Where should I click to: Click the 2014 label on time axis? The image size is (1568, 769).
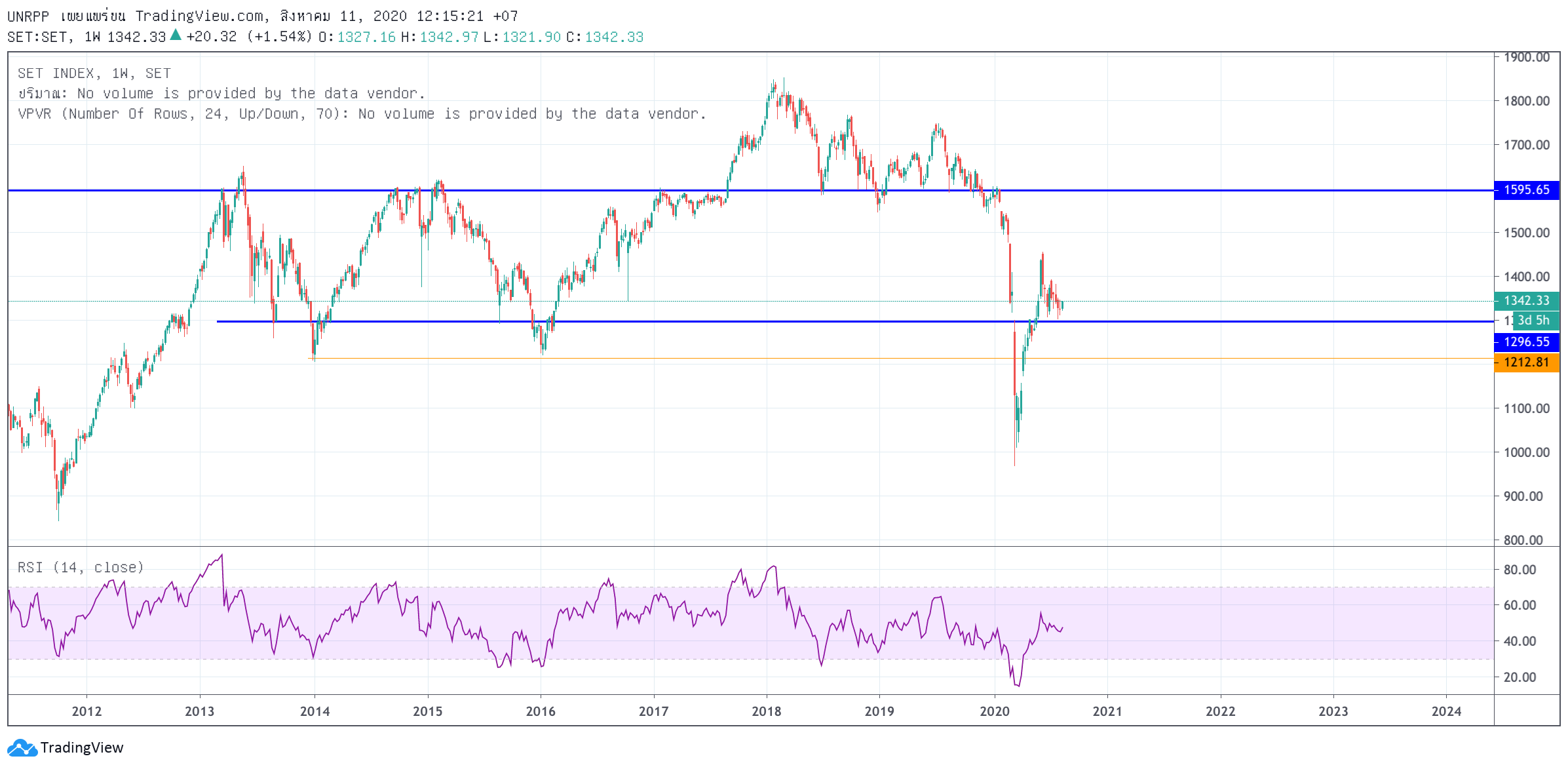pos(315,712)
